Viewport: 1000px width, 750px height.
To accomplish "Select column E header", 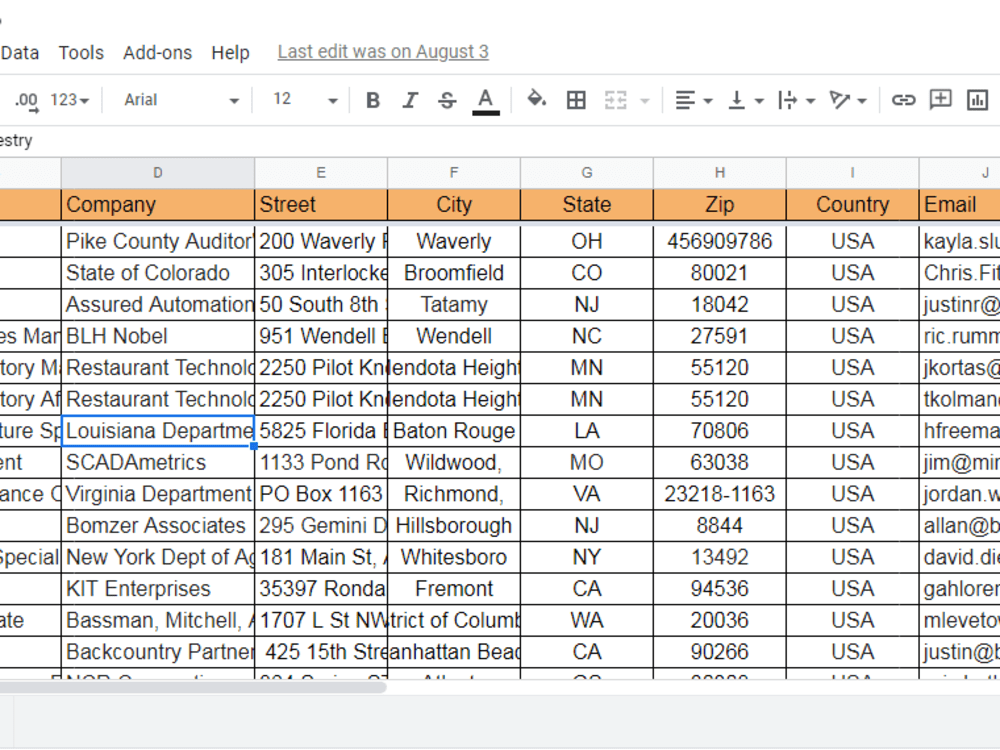I will click(x=321, y=173).
